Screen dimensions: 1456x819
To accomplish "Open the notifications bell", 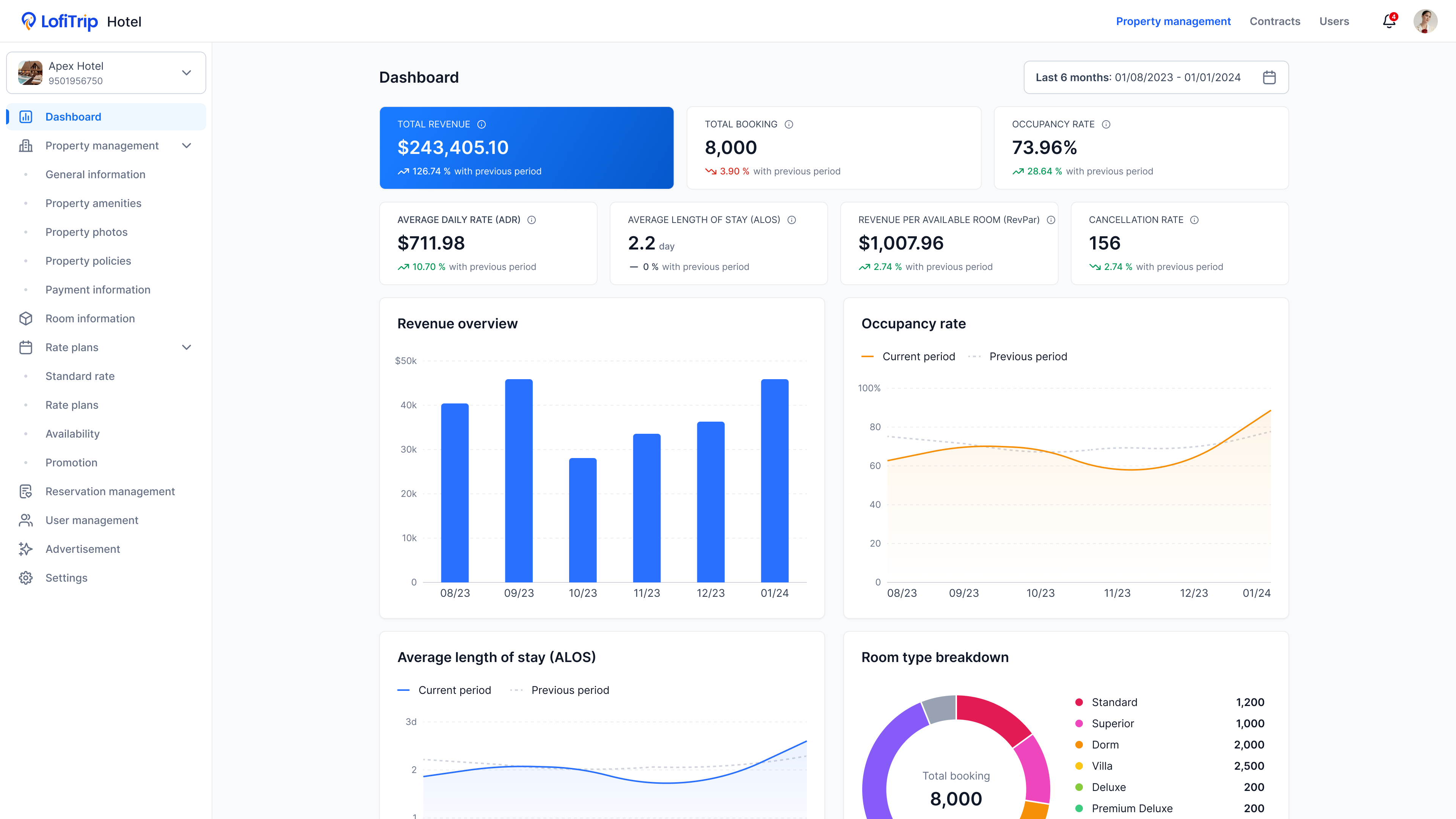I will [x=1389, y=22].
